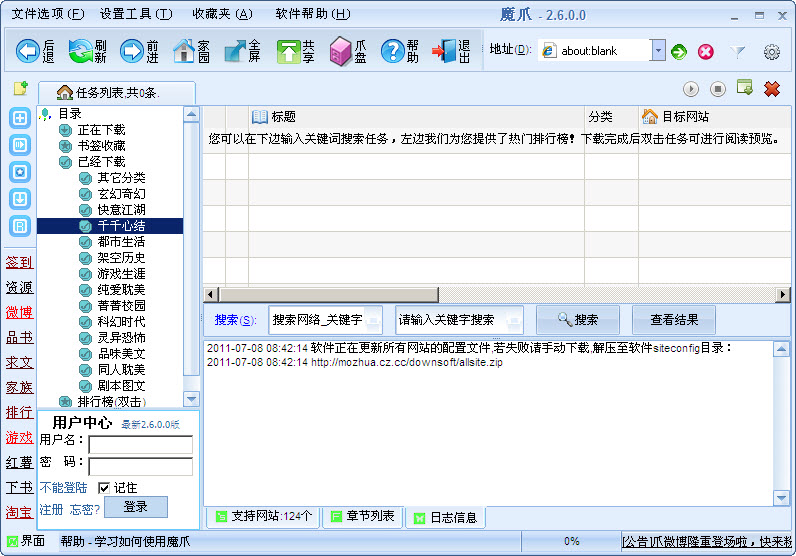Select the 任务列表 tab
This screenshot has height=556, width=796.
coord(117,93)
